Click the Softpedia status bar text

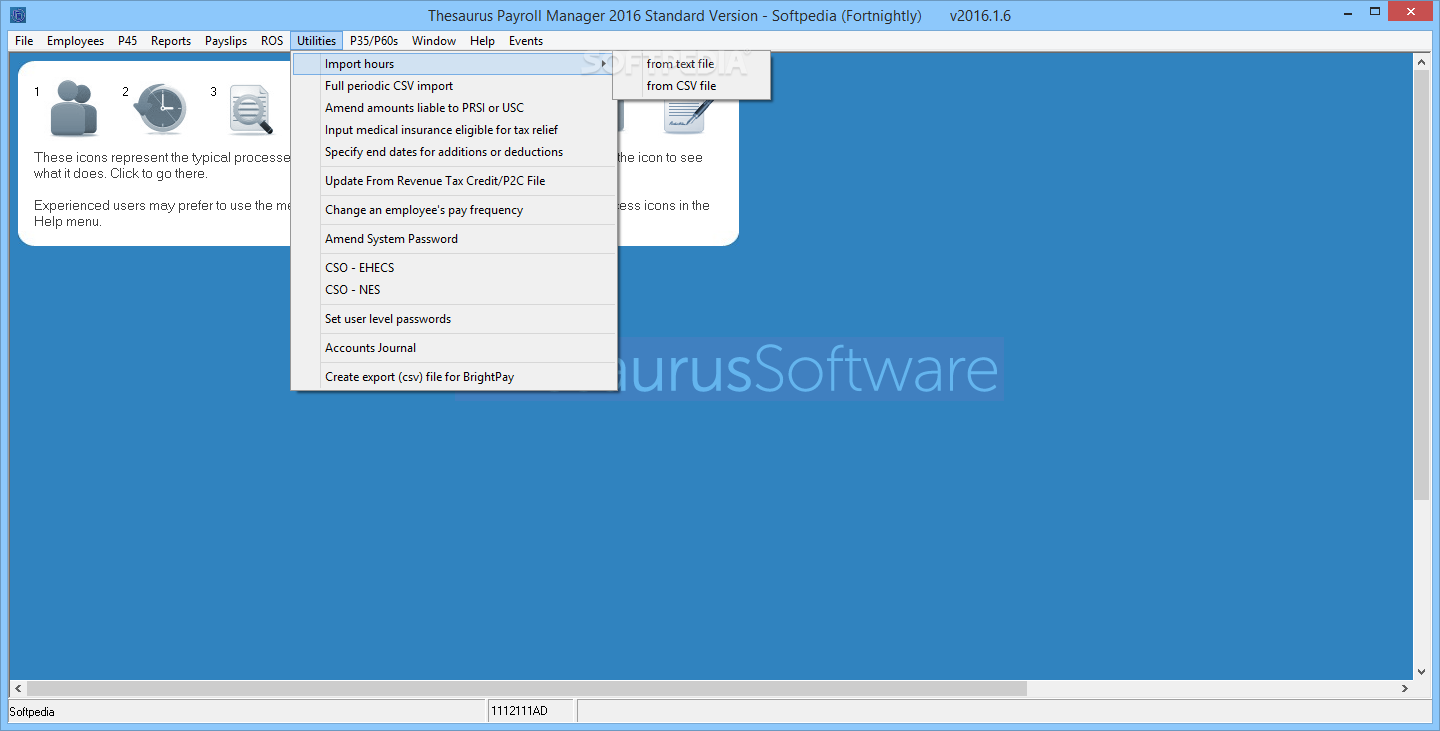(x=32, y=712)
